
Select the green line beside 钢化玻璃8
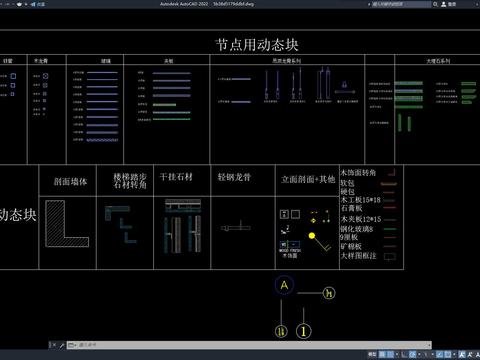coord(390,229)
